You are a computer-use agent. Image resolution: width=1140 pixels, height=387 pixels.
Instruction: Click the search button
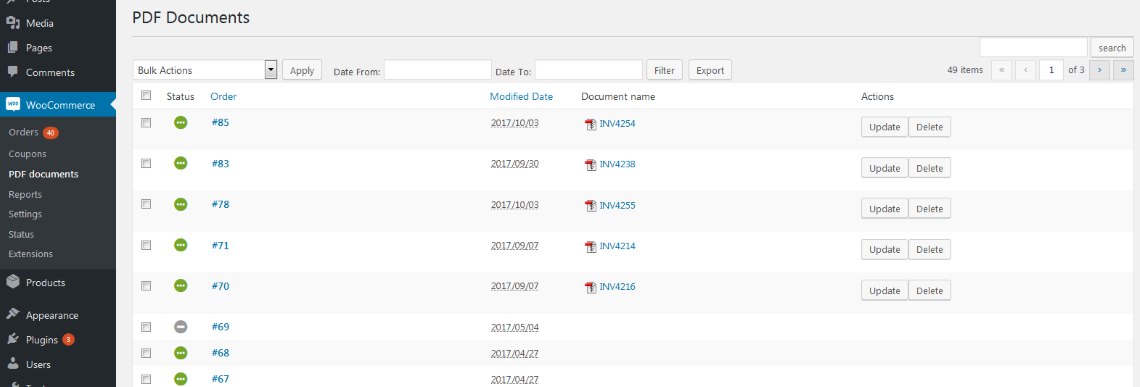(x=1112, y=48)
